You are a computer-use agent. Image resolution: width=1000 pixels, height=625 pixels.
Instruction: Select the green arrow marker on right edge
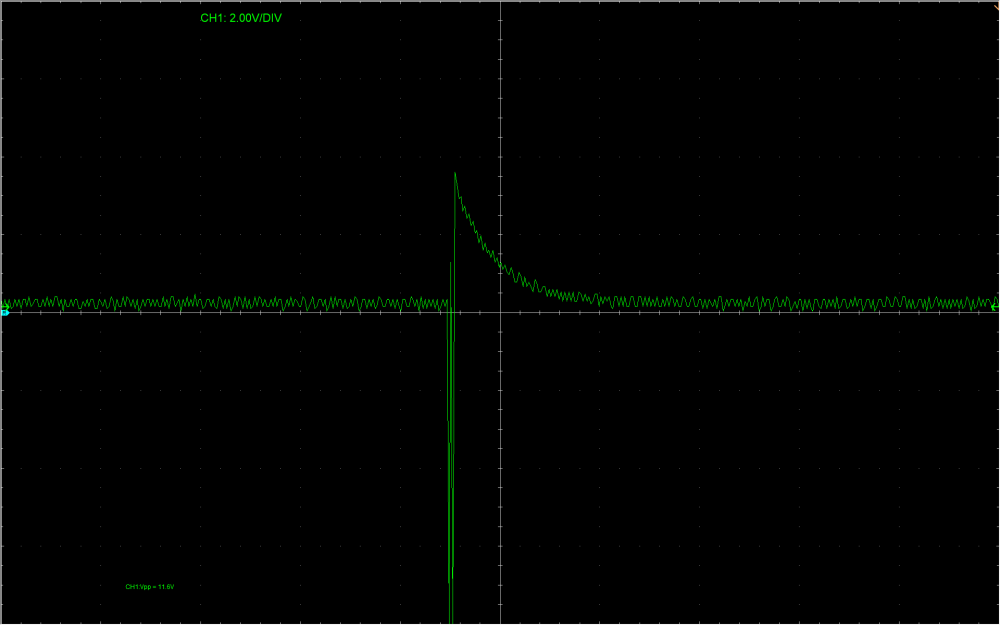point(994,304)
